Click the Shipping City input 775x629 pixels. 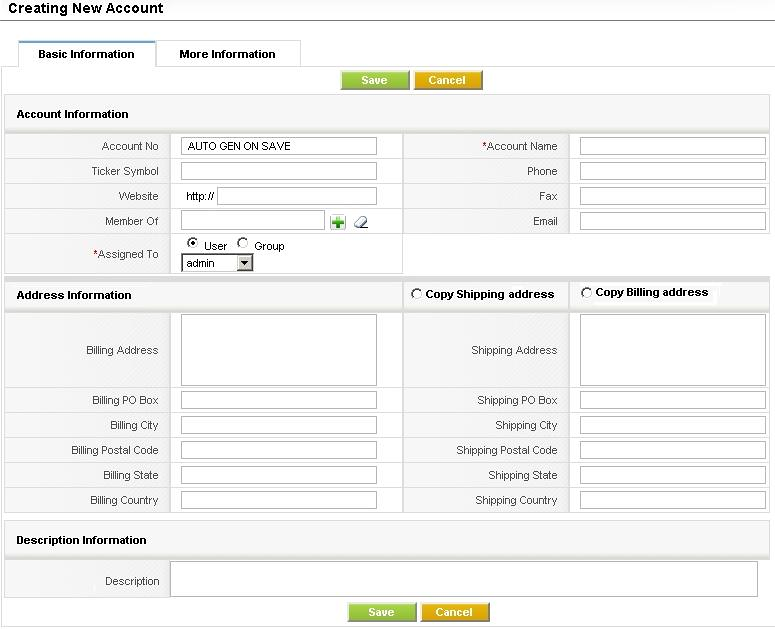pos(673,425)
